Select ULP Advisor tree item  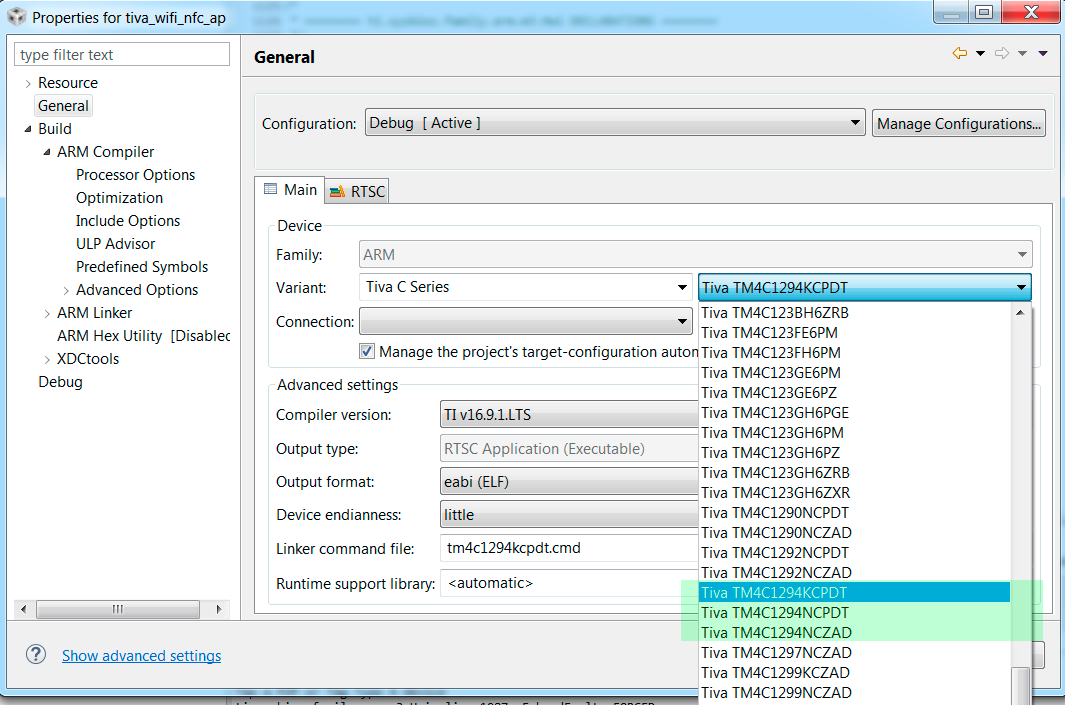pos(115,244)
